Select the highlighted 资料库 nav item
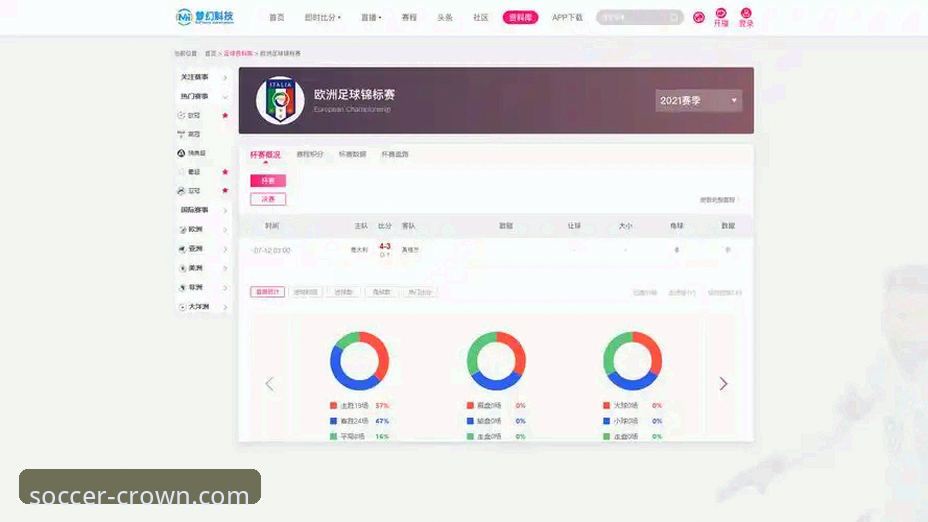This screenshot has width=928, height=522. tap(520, 18)
